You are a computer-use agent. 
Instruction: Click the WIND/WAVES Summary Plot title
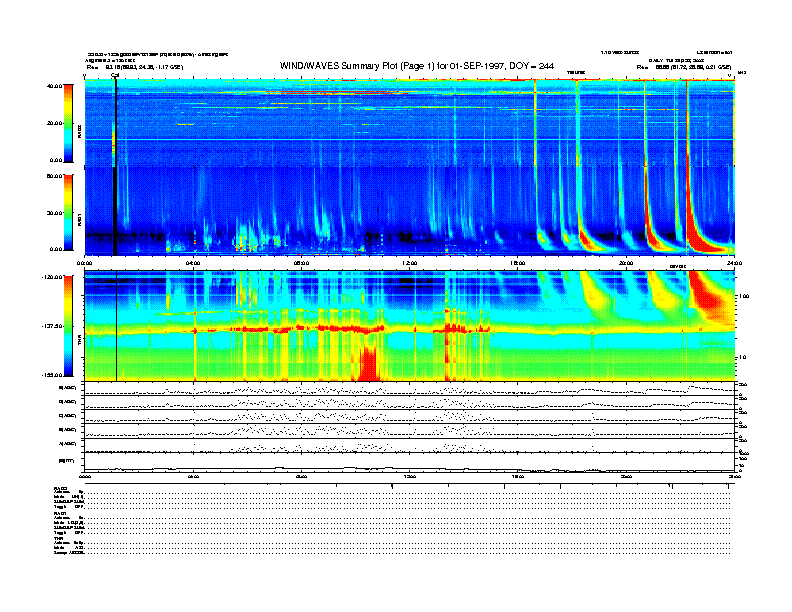(x=417, y=66)
